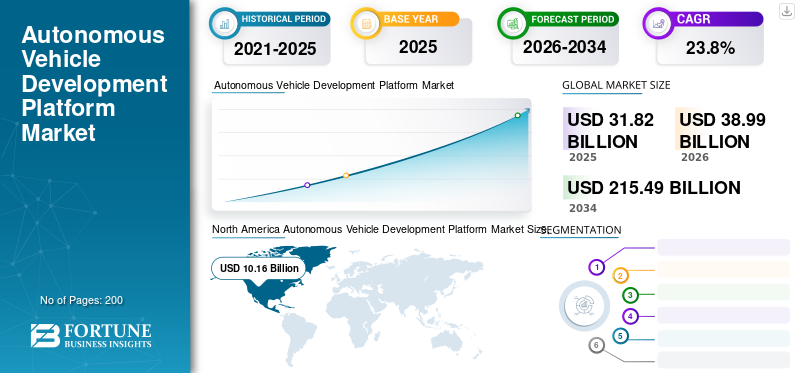Select segmentation circle number 6

click(x=596, y=345)
